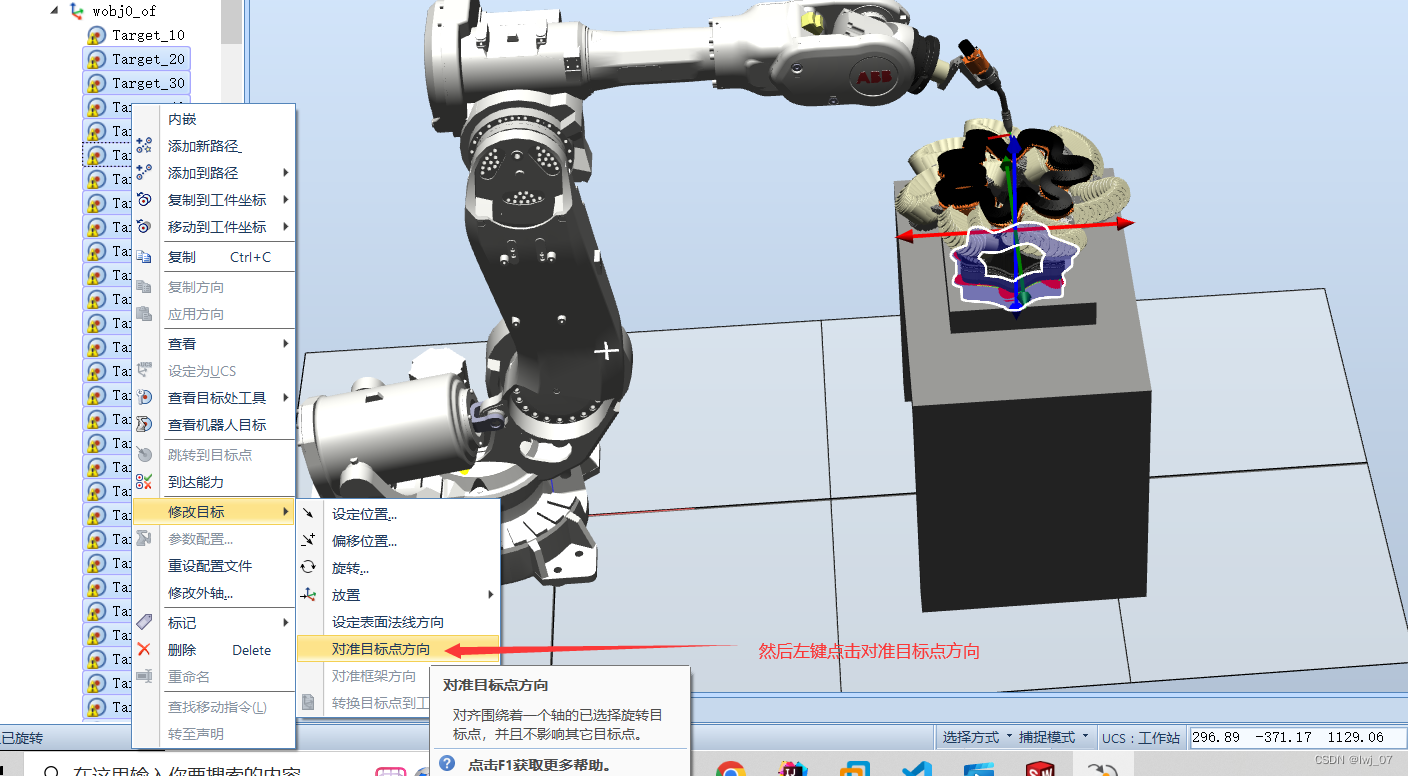1408x776 pixels.
Task: Click the wobj0_of workobject coordinate icon
Action: click(77, 11)
